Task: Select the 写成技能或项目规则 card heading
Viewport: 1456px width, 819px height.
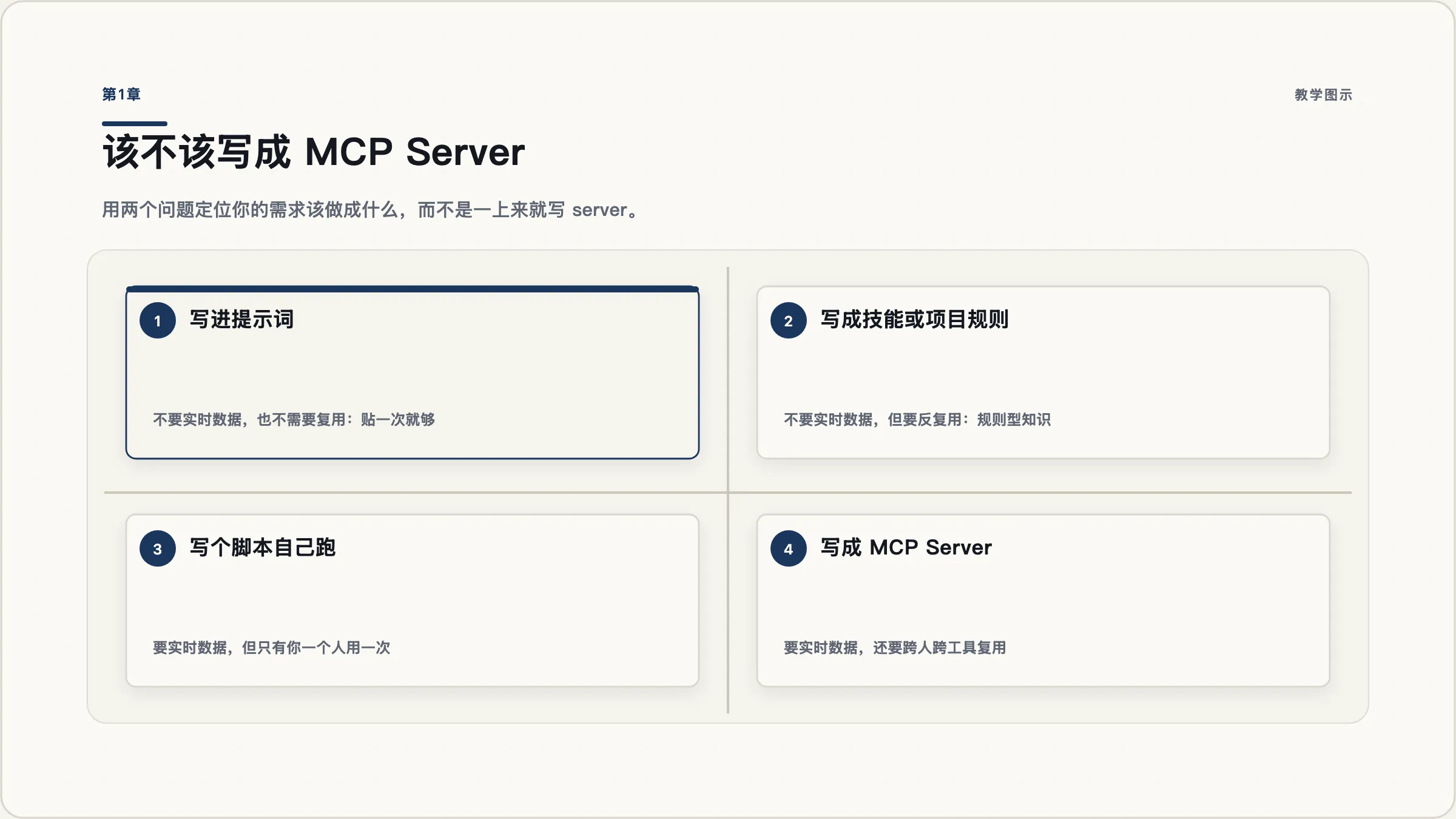Action: pyautogui.click(x=914, y=319)
